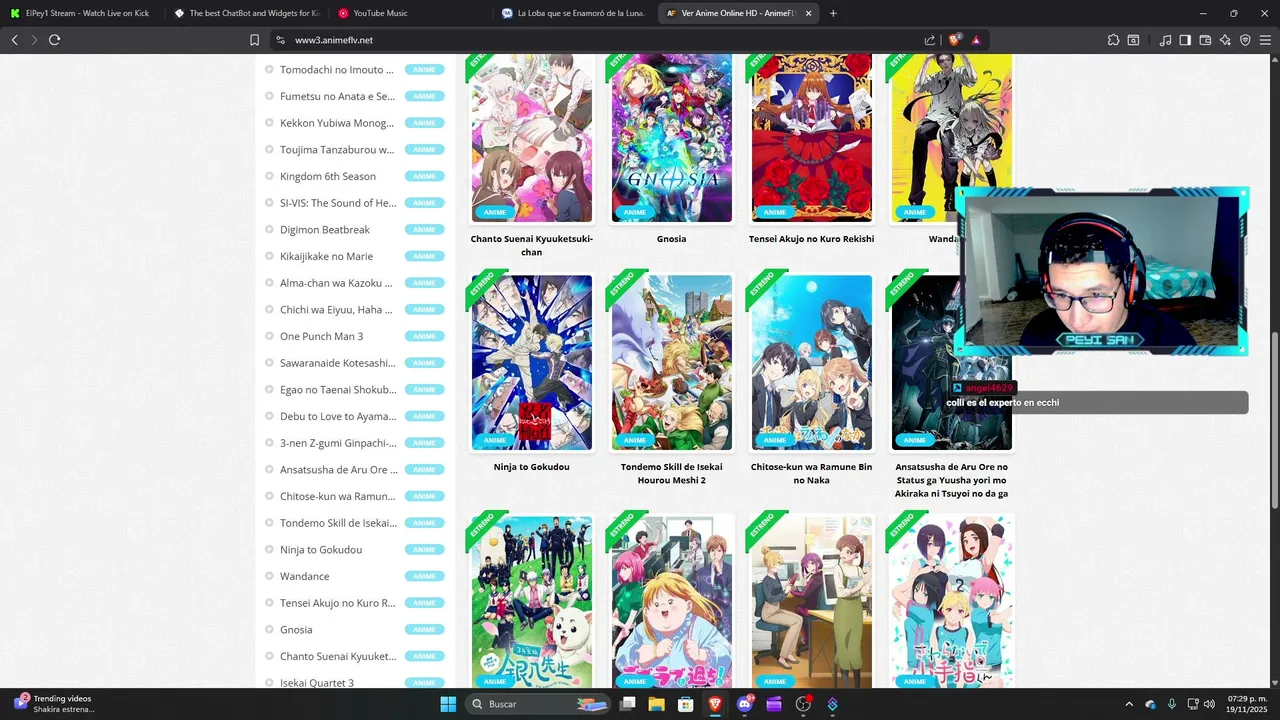Open a new tab with the plus button

click(833, 13)
